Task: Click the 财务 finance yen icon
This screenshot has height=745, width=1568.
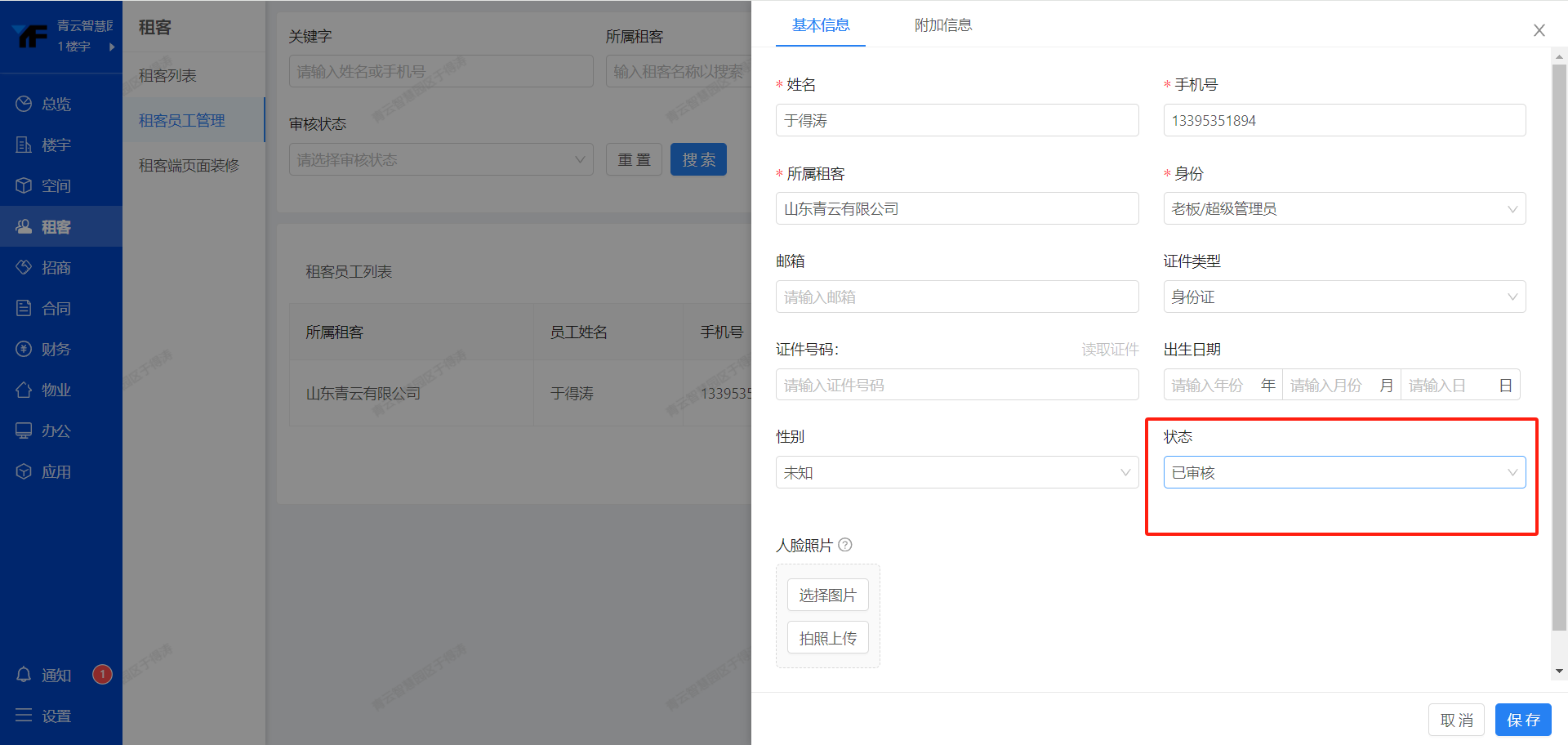Action: [x=24, y=349]
